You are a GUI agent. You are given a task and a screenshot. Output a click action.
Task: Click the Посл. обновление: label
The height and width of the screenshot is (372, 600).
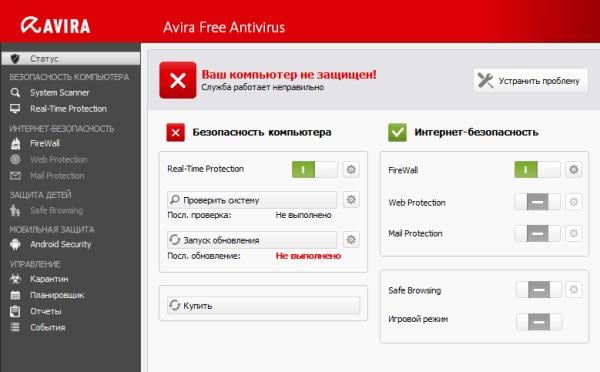pos(204,256)
